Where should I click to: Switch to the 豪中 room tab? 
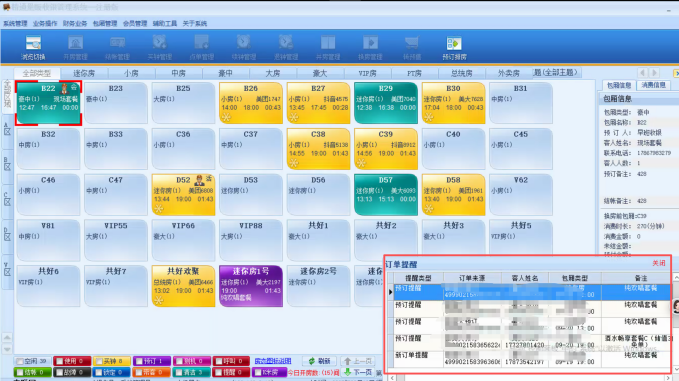(226, 74)
